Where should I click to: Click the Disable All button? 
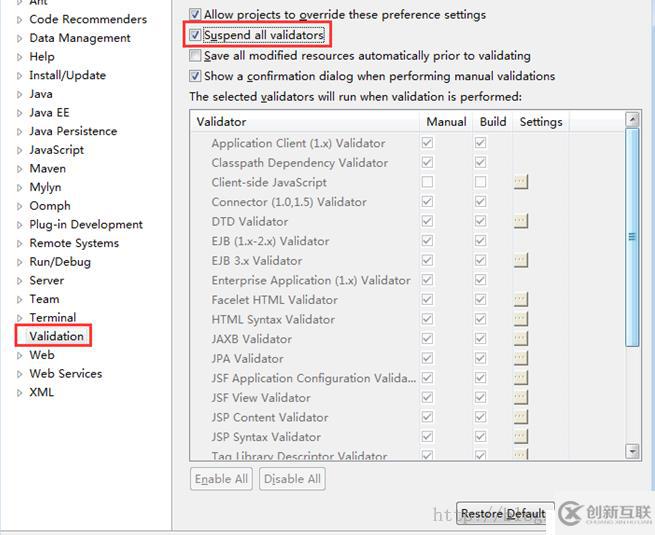[292, 479]
